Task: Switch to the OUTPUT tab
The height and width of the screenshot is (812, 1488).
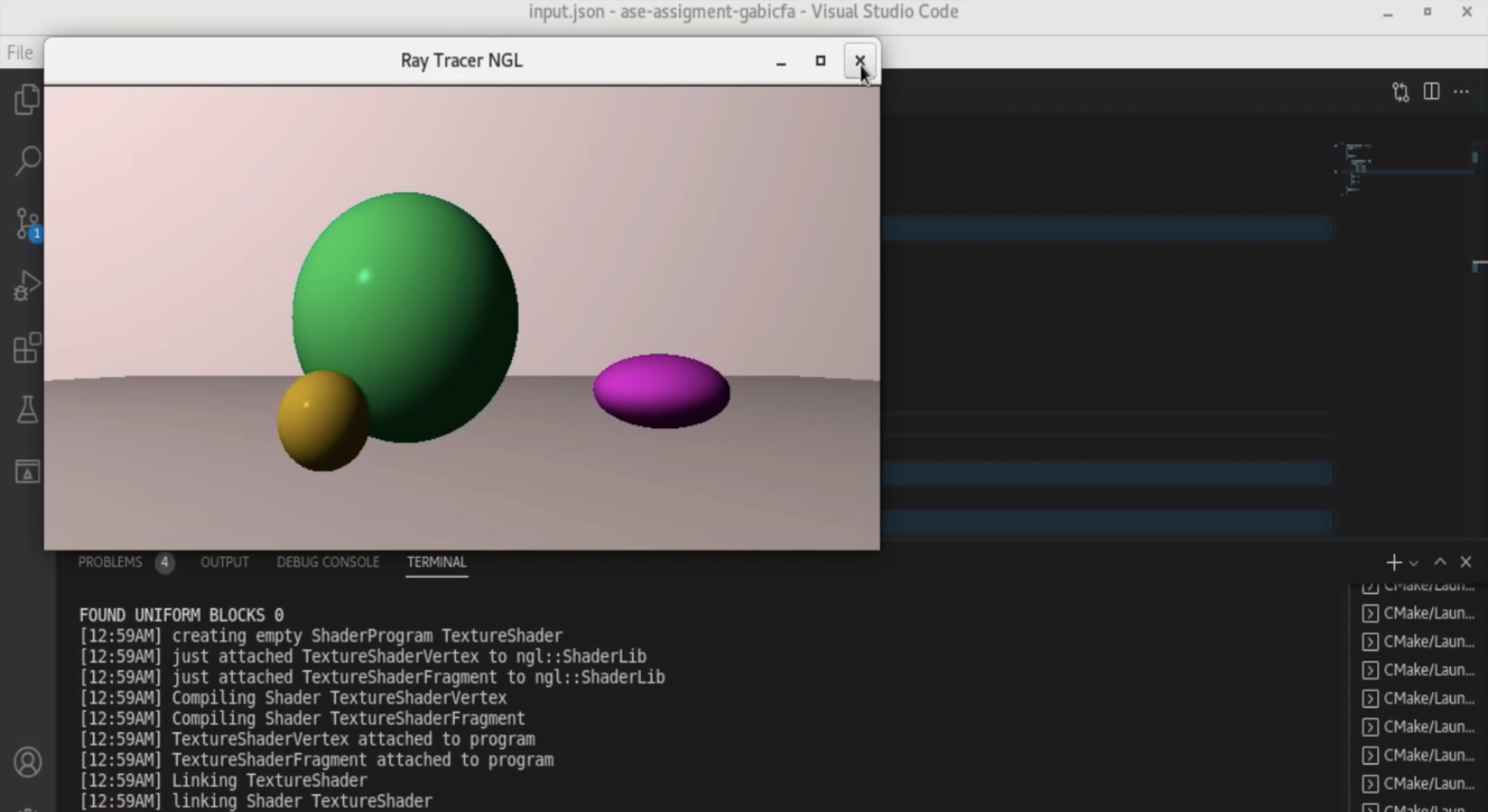Action: click(x=225, y=562)
